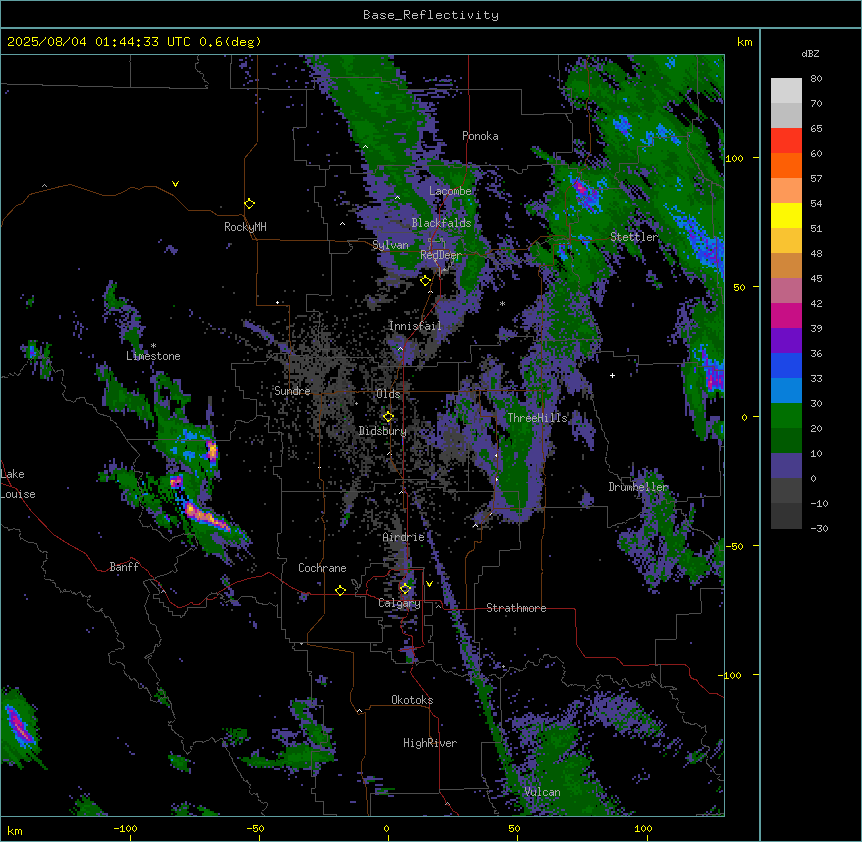Click the Okotoks label

tap(412, 700)
